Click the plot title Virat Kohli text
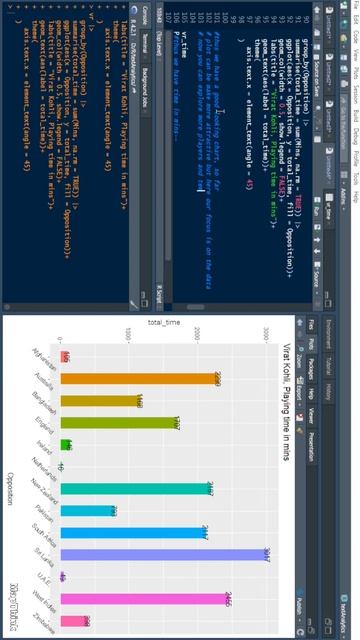The width and height of the screenshot is (360, 640). point(286,402)
